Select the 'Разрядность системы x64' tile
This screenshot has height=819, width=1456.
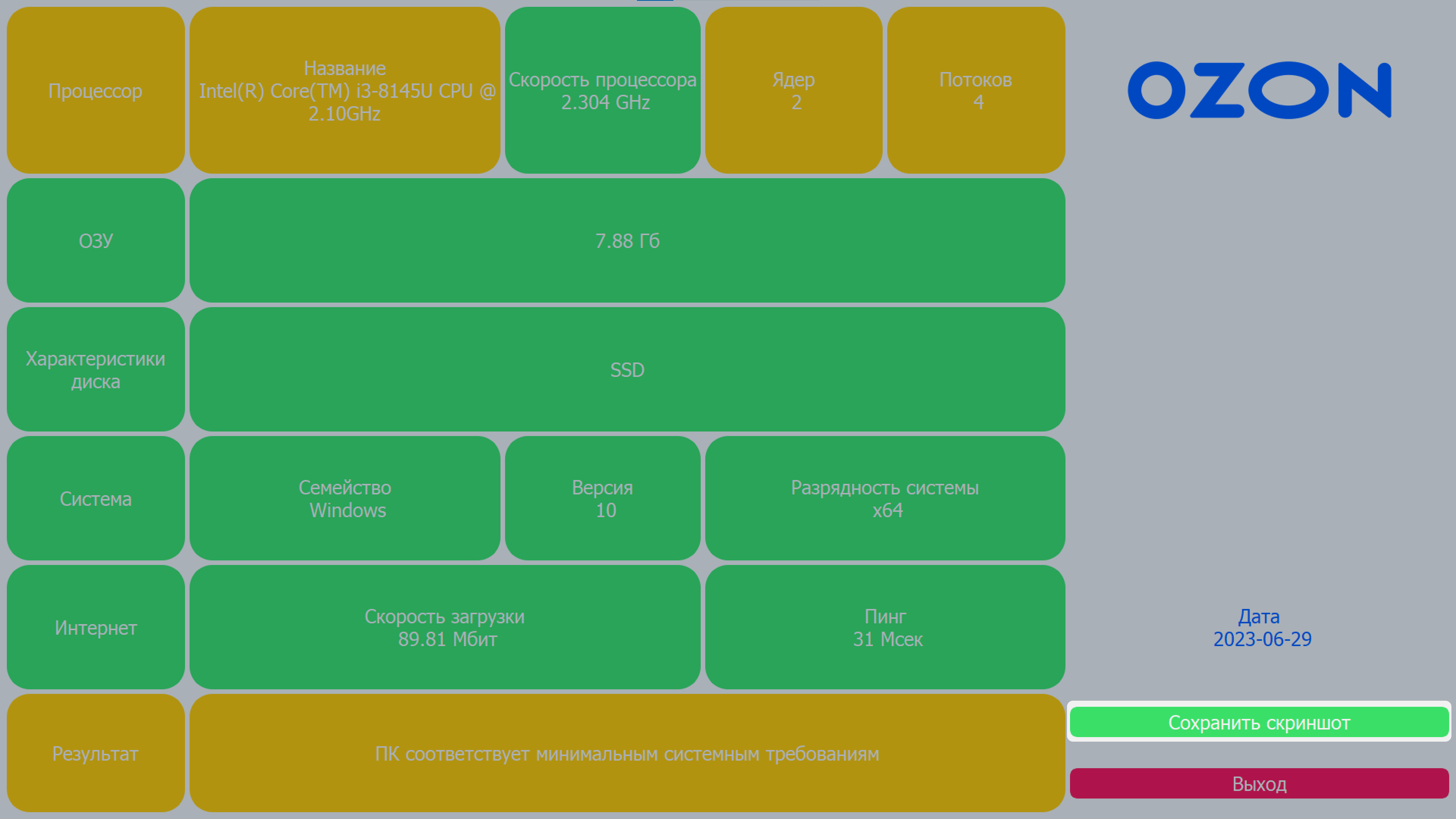click(x=885, y=498)
